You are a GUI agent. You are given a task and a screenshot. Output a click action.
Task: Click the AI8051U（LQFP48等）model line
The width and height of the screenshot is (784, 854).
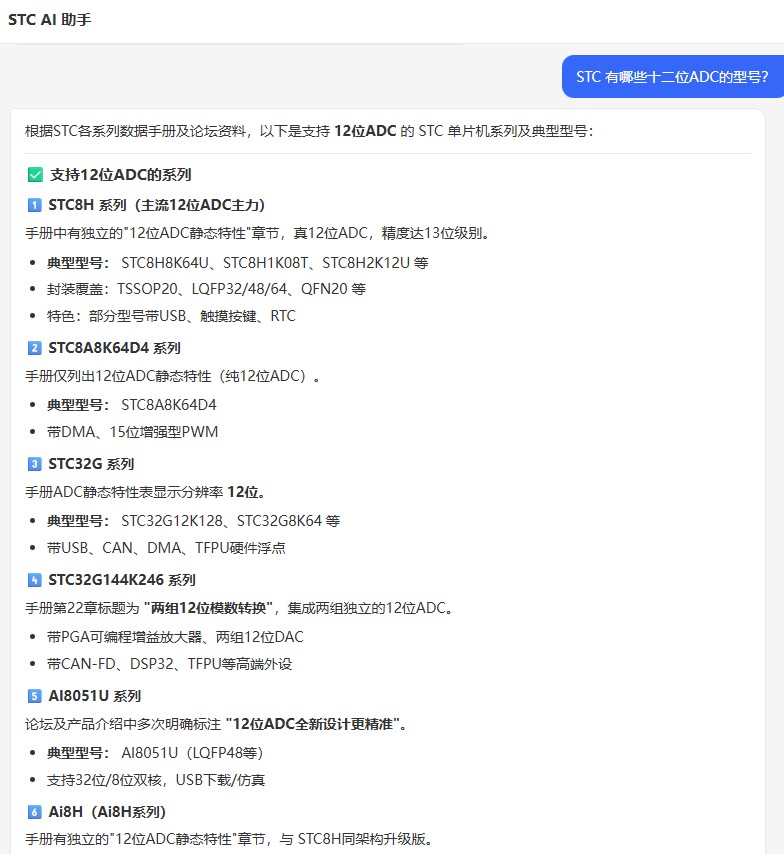(155, 753)
